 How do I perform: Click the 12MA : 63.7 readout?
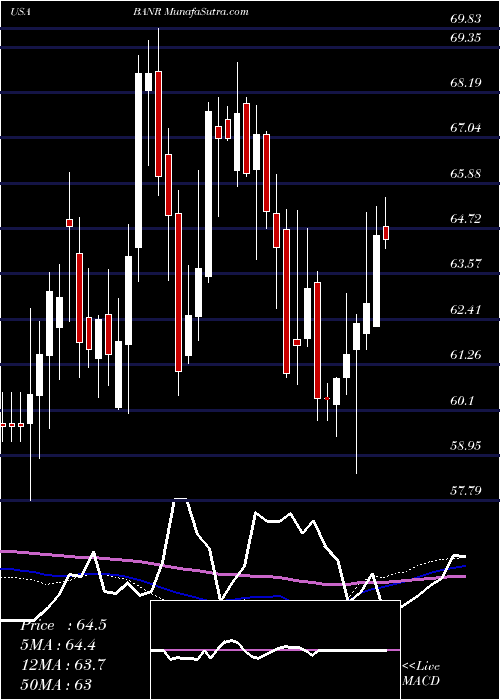click(x=63, y=665)
